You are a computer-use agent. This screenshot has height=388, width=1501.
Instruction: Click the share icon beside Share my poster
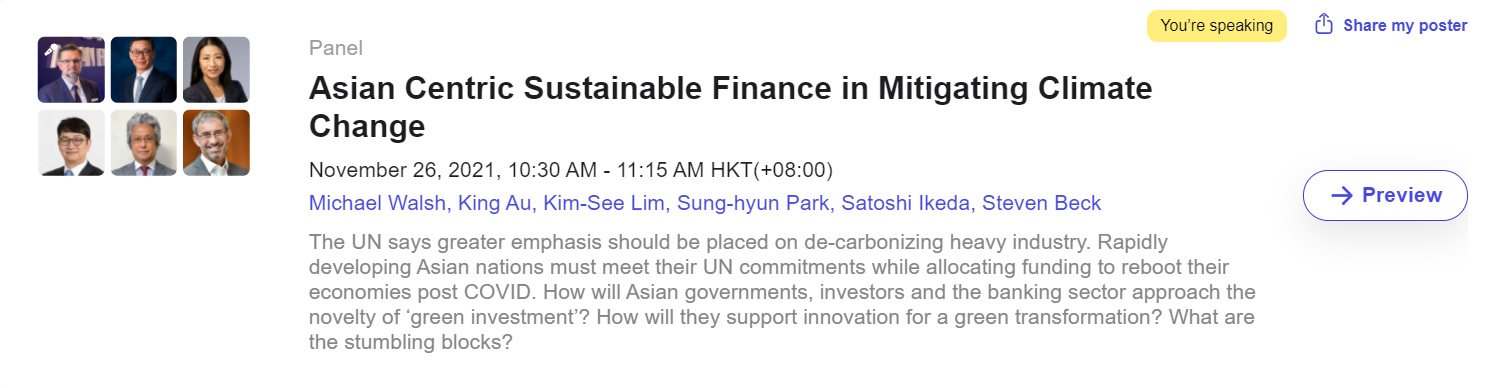pos(1324,24)
